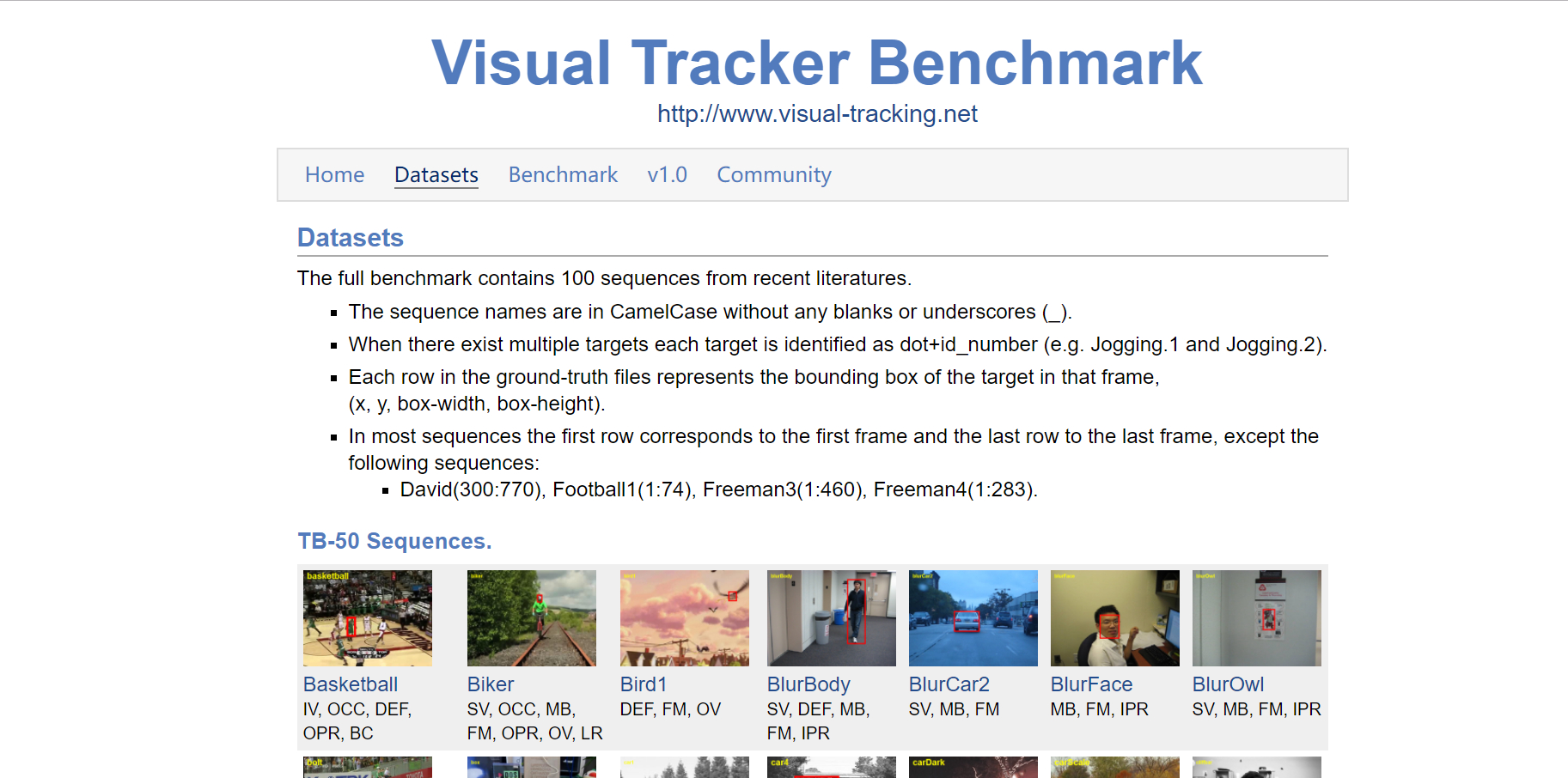Screen dimensions: 1568x778
Task: Select the BlurOwl sequence name link
Action: [x=1228, y=684]
